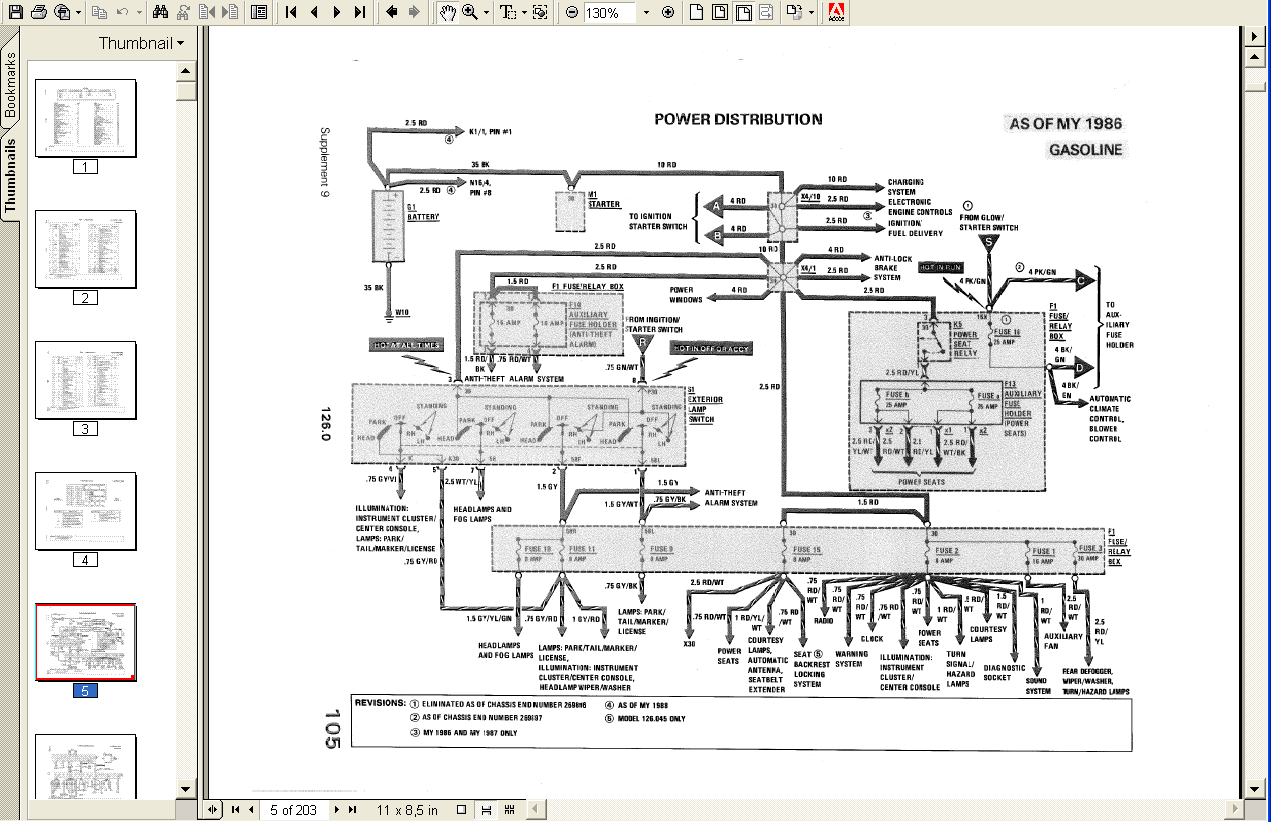The width and height of the screenshot is (1271, 822).
Task: Toggle the navigation pane toolbar button
Action: coord(258,12)
